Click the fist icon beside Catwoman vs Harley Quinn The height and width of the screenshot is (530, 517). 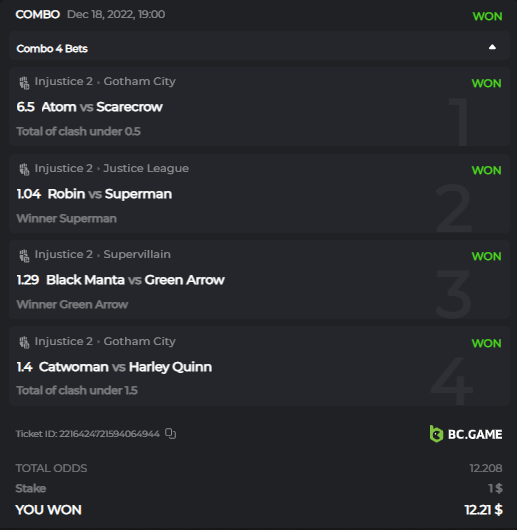click(24, 342)
